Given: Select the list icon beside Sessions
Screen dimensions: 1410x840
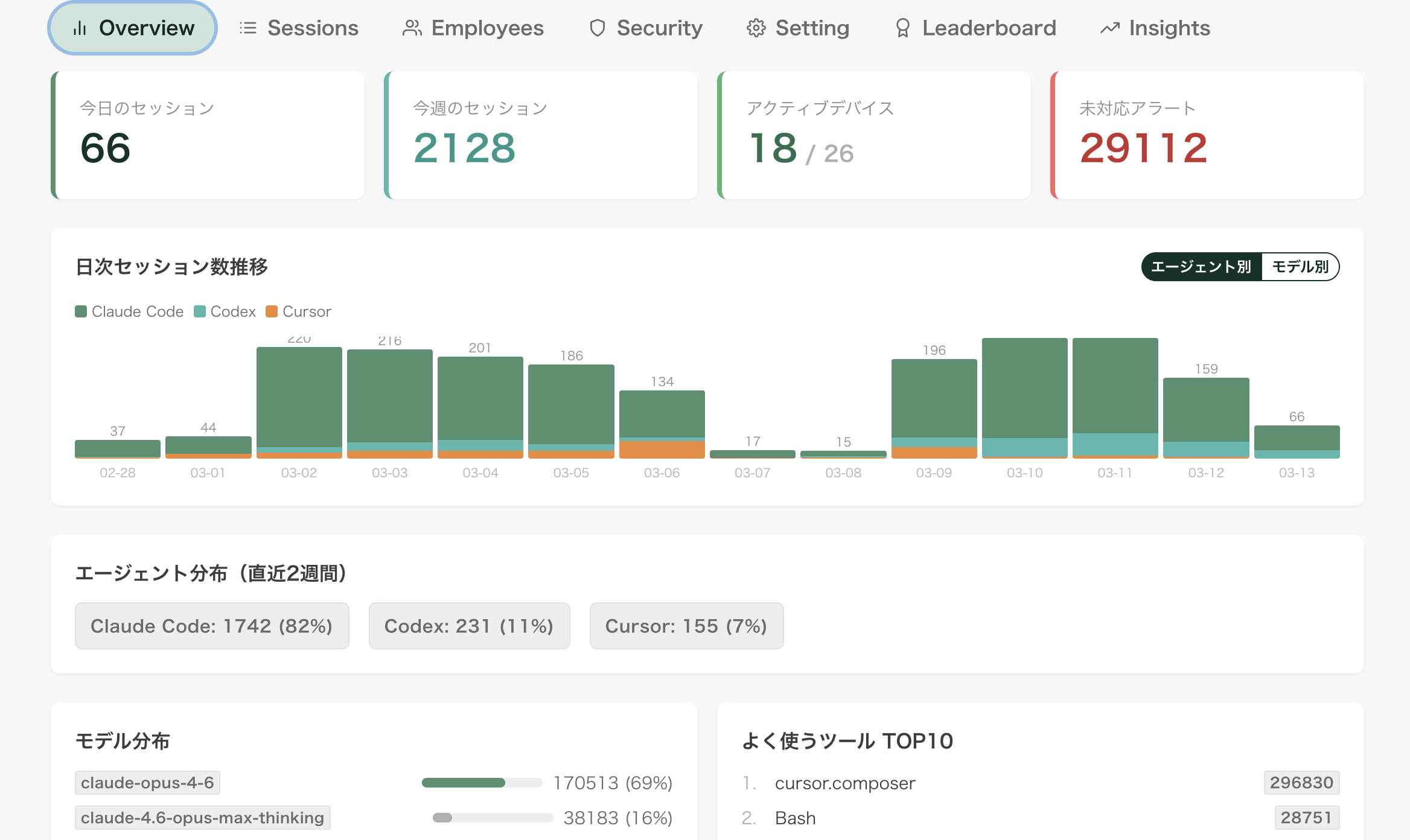Looking at the screenshot, I should pyautogui.click(x=247, y=28).
